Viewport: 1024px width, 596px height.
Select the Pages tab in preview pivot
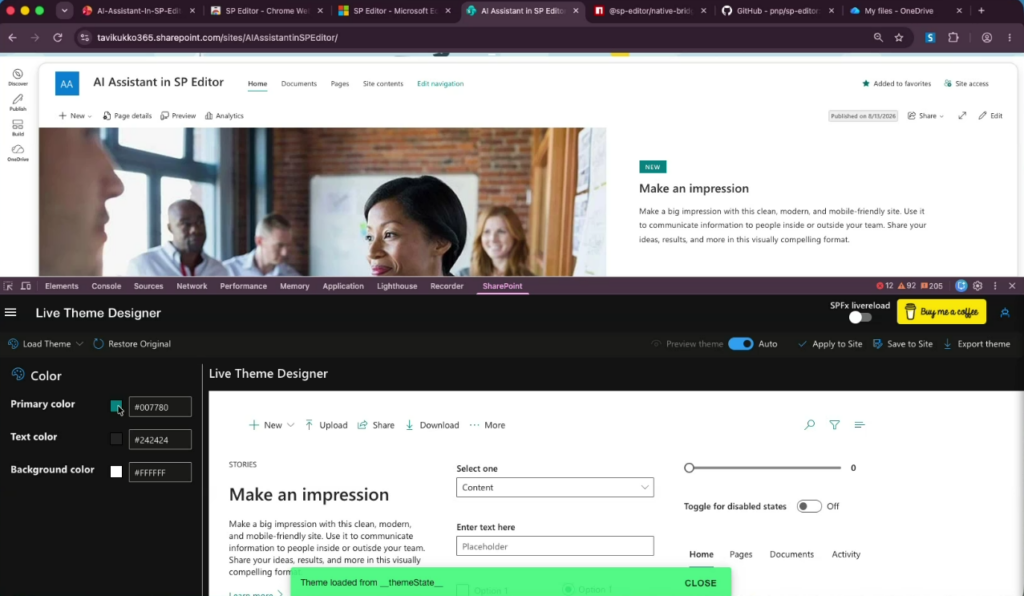tap(741, 554)
